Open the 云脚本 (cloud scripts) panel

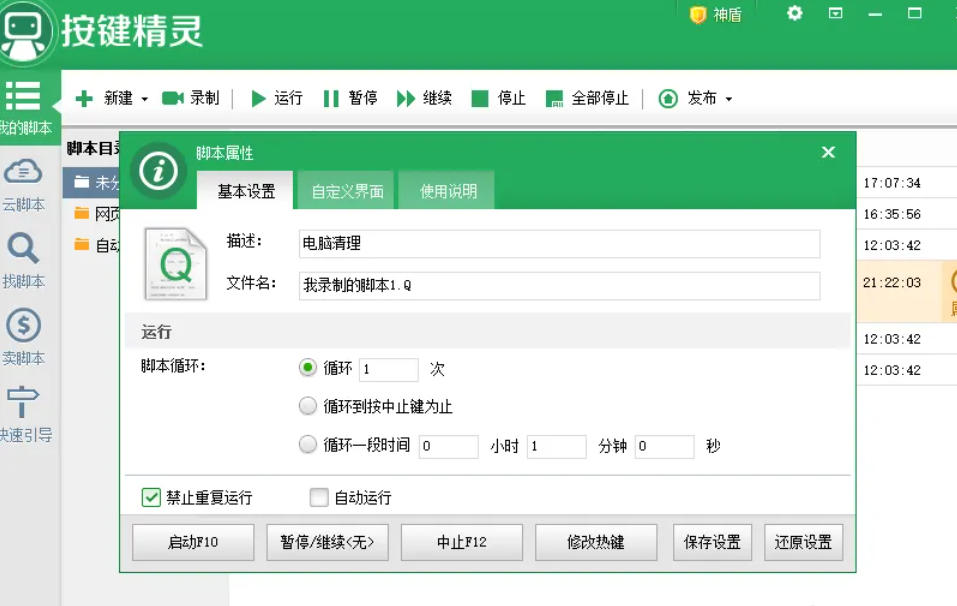(22, 185)
